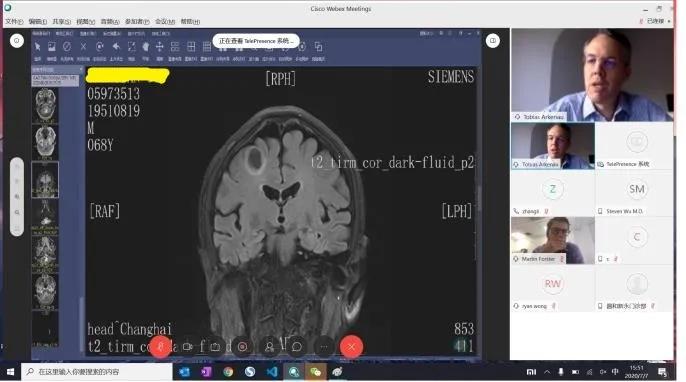This screenshot has width=686, height=382.
Task: Click the pan cross-arrows tool icon
Action: click(x=159, y=46)
